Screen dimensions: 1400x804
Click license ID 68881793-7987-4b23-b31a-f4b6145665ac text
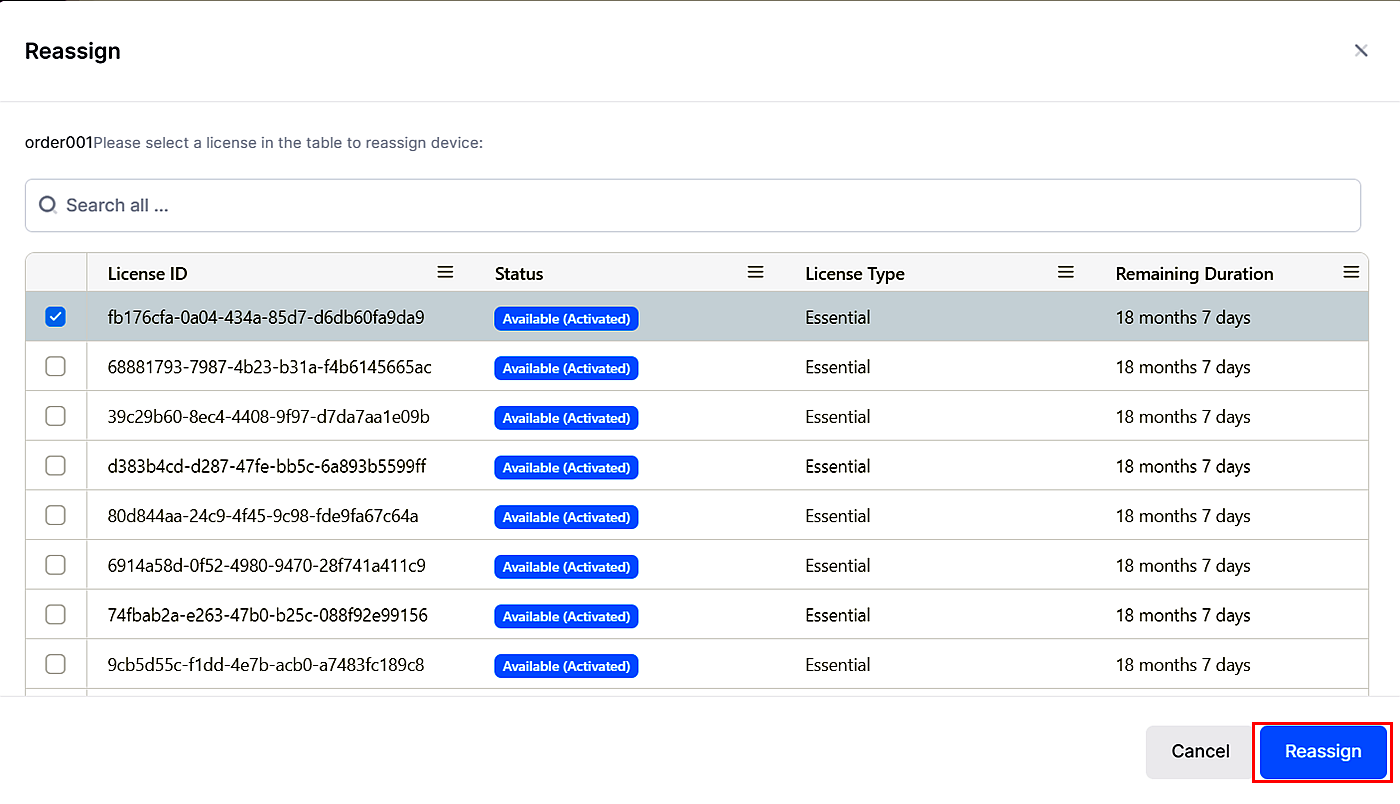click(270, 367)
